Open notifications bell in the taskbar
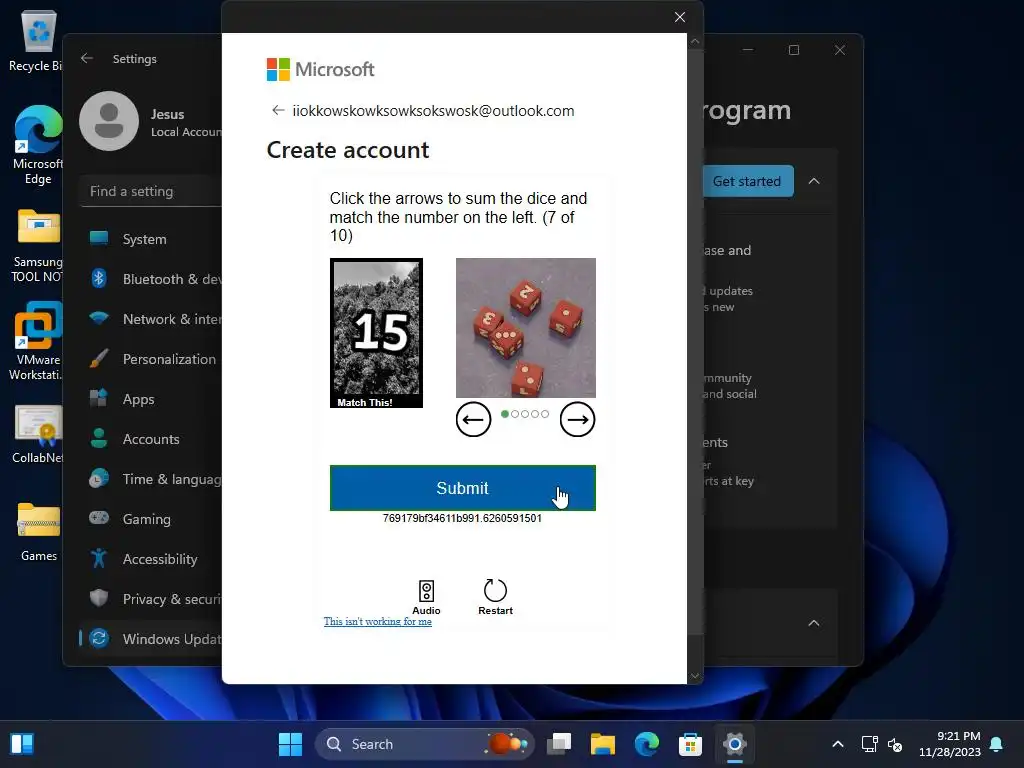Screen dimensions: 1024x768 coord(997,744)
